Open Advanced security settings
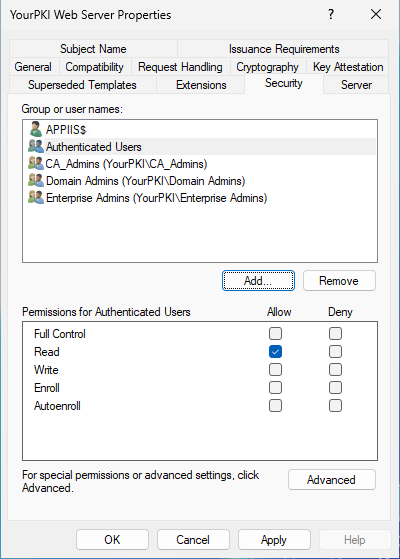 [x=332, y=480]
